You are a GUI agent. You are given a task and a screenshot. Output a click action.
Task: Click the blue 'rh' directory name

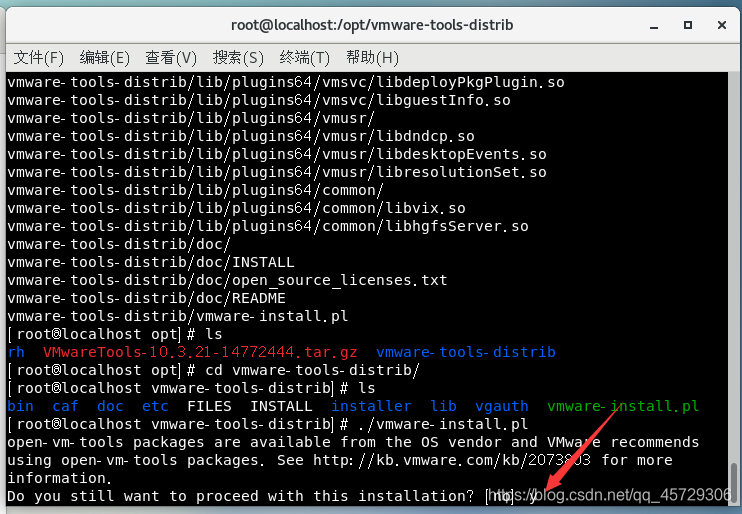click(x=16, y=352)
